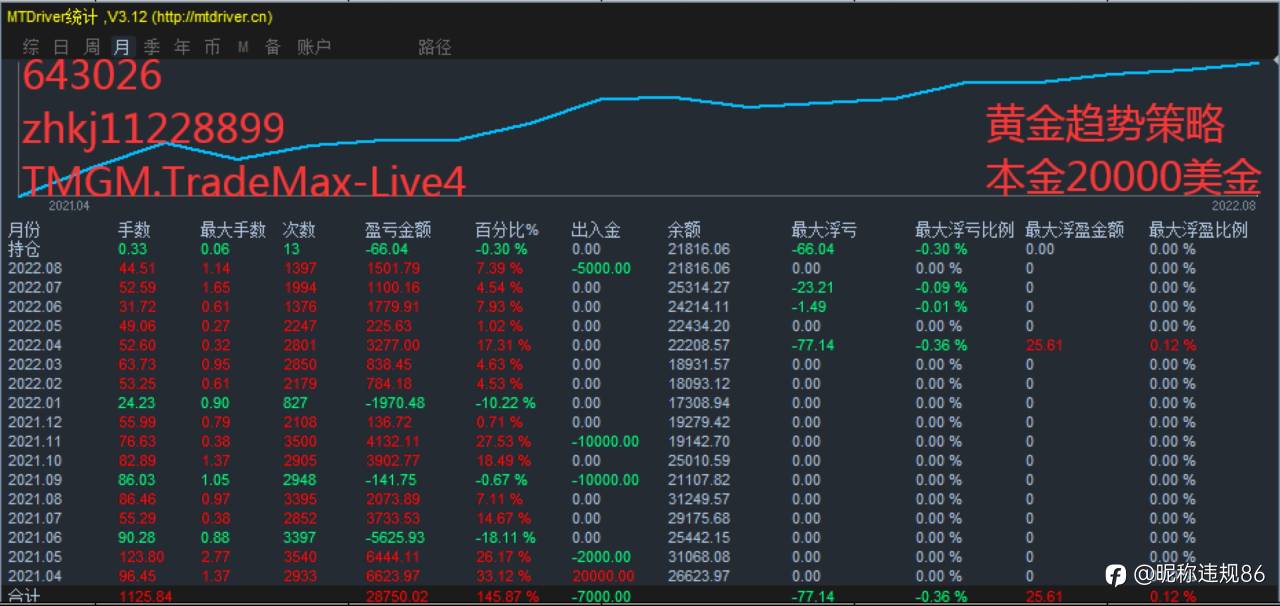This screenshot has width=1280, height=606.
Task: Click the 123.80 lots value in 2021.05
Action: tap(141, 557)
